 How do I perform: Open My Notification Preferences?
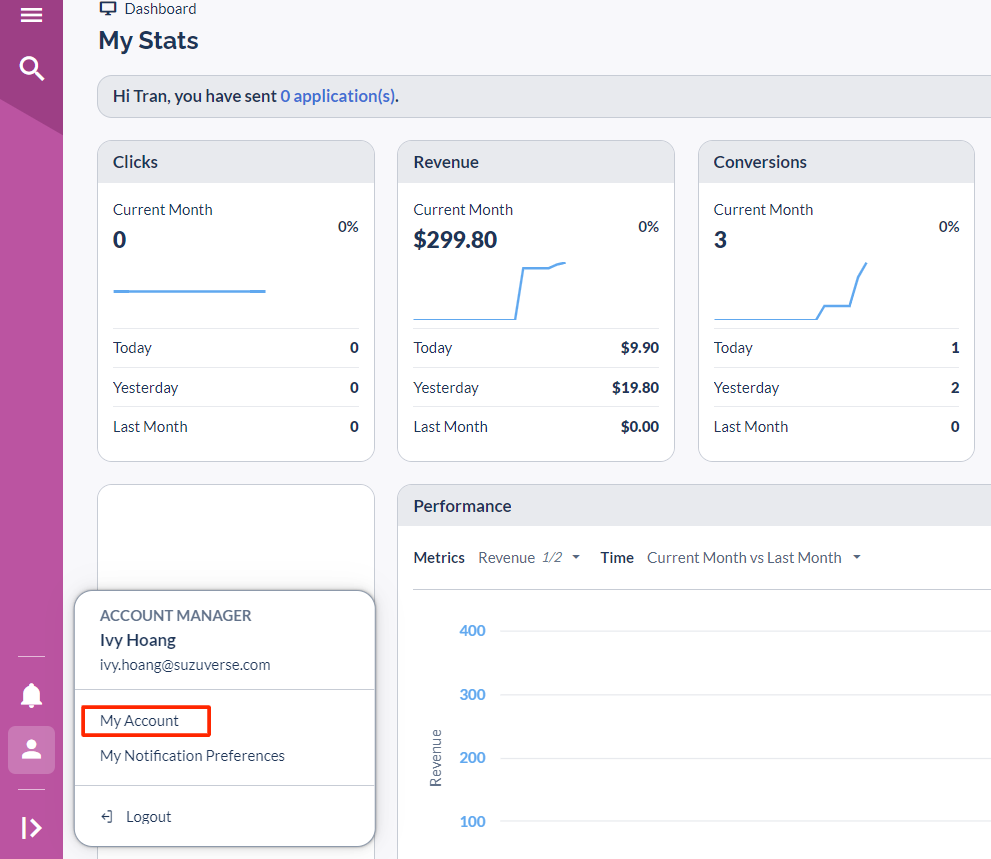click(x=192, y=756)
